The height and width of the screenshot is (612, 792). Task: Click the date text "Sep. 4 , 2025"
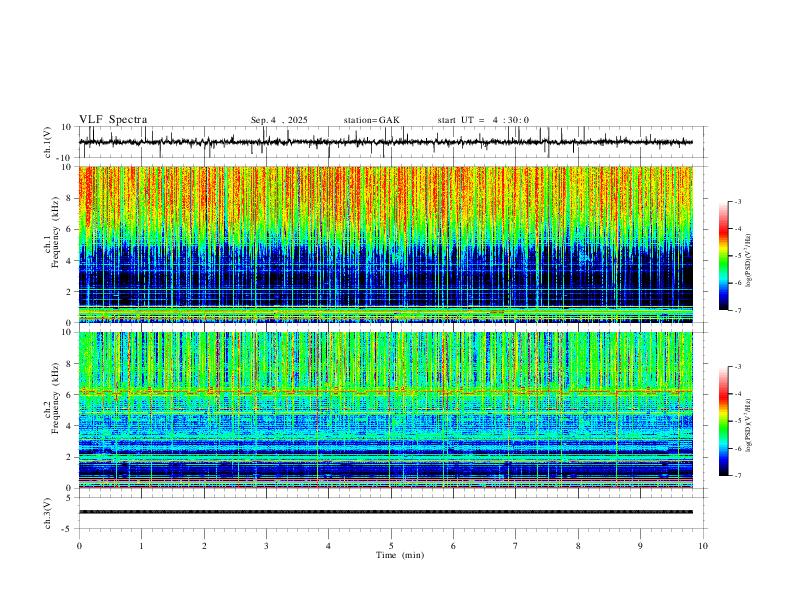[x=279, y=120]
